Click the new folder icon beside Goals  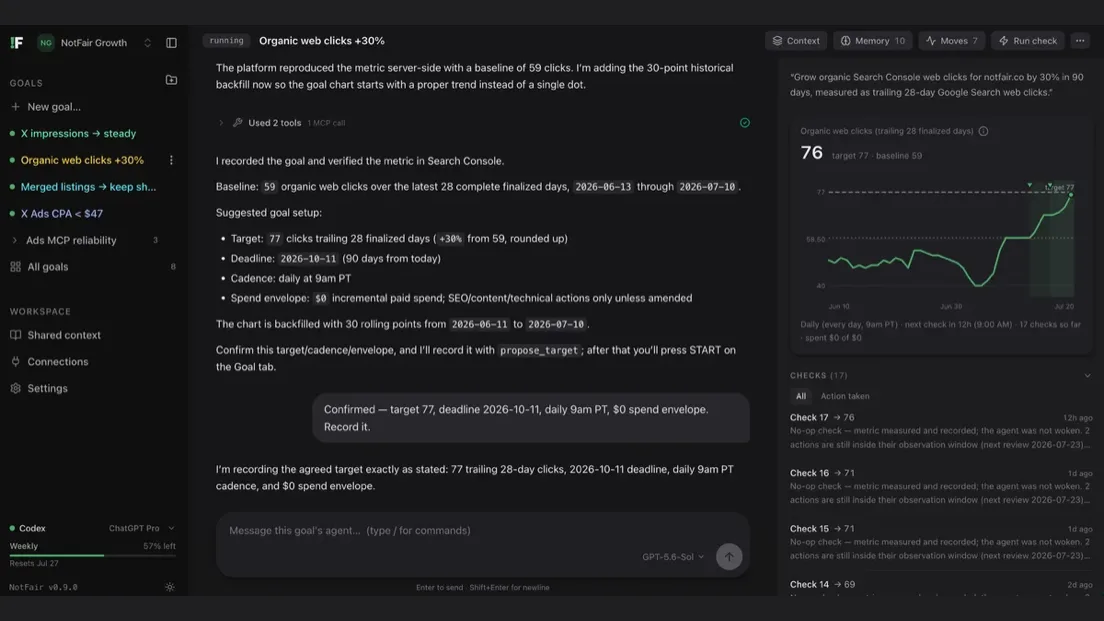pyautogui.click(x=171, y=80)
